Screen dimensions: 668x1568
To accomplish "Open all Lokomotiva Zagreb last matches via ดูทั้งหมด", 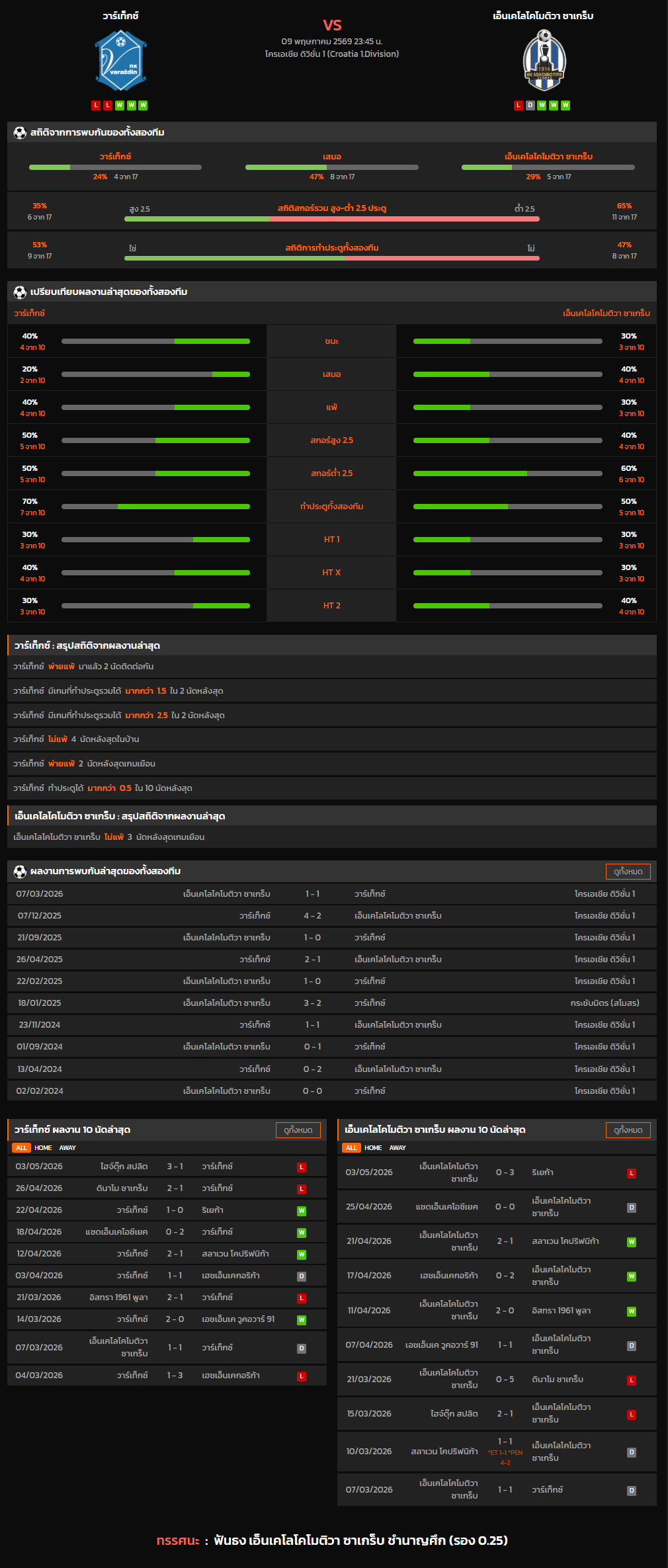I will pyautogui.click(x=628, y=1130).
